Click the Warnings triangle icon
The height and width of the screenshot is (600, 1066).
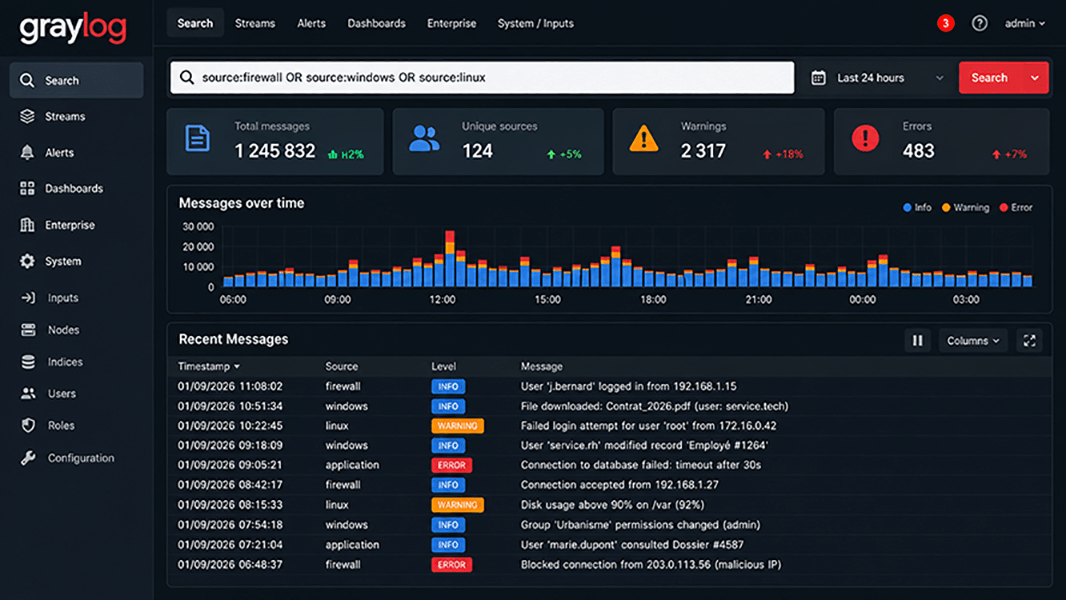(x=643, y=139)
